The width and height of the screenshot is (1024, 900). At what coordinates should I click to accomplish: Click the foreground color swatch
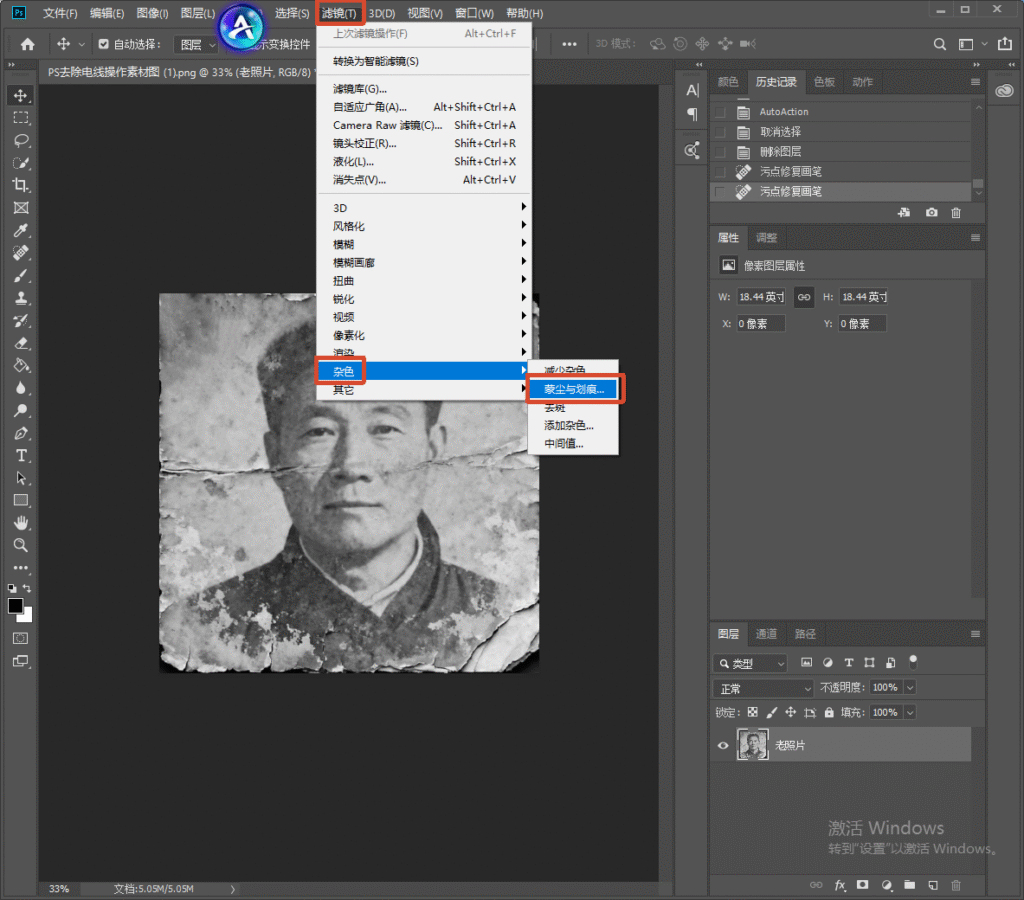click(15, 606)
